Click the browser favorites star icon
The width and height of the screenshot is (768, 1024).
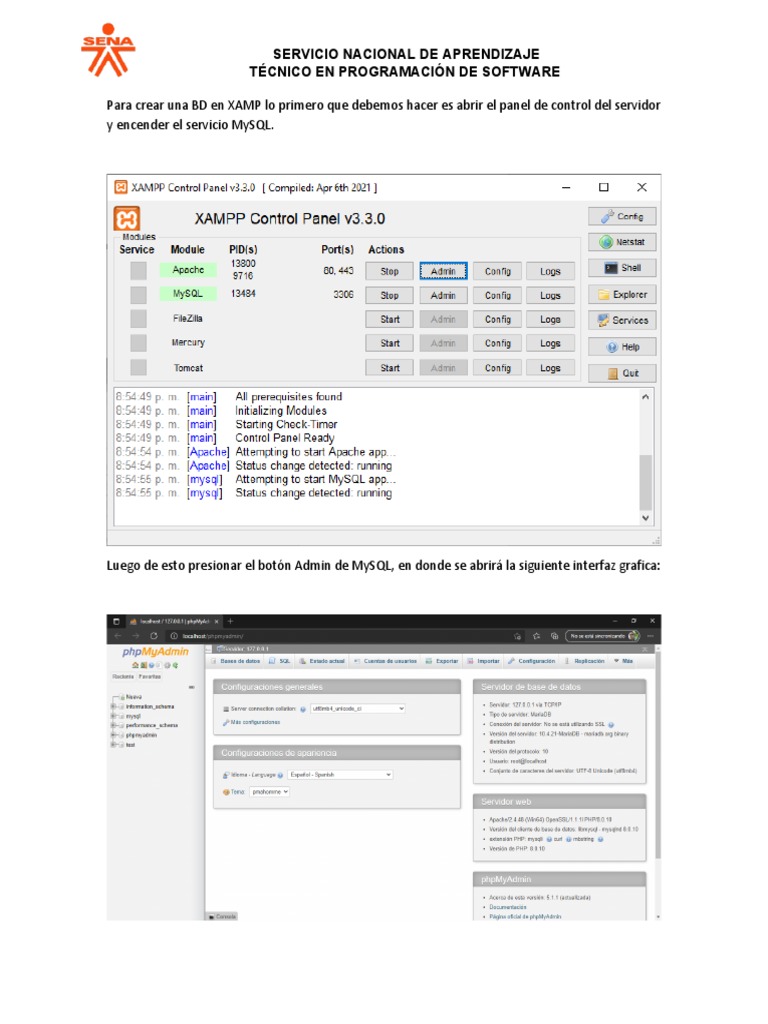536,635
